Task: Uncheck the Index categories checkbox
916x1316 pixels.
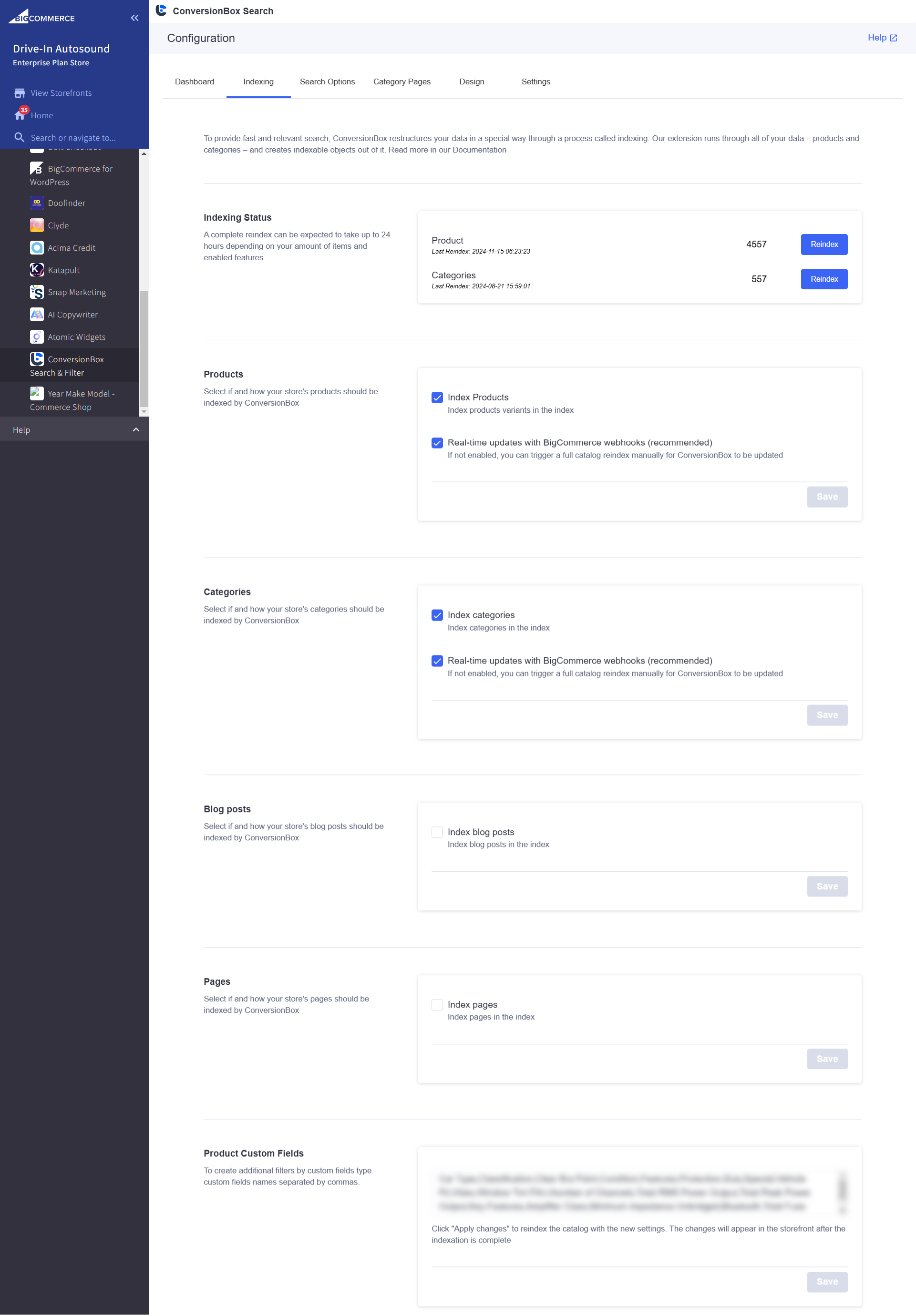Action: click(437, 615)
